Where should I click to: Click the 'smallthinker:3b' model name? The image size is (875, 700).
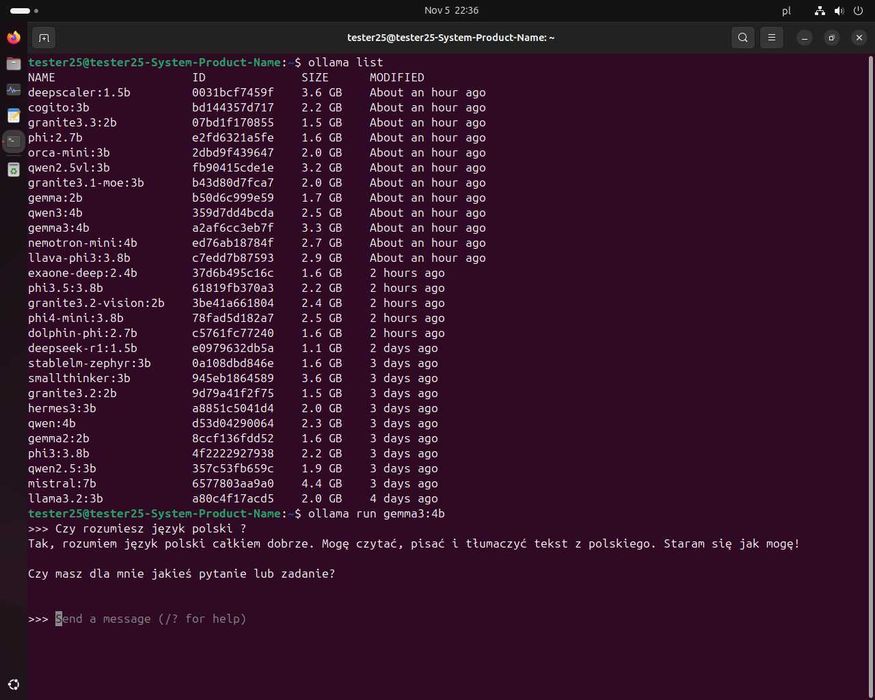point(79,379)
